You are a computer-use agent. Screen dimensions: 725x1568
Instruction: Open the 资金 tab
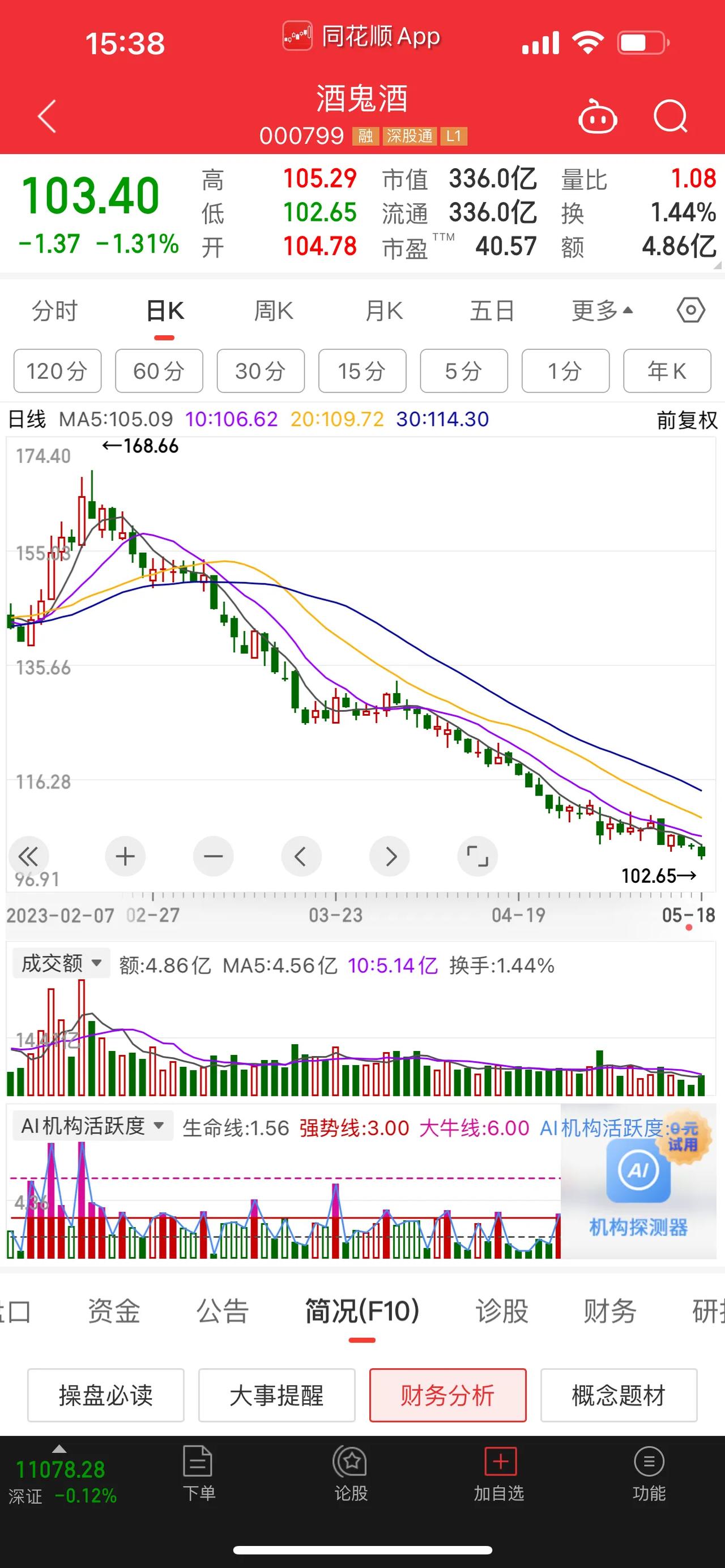tap(114, 1310)
